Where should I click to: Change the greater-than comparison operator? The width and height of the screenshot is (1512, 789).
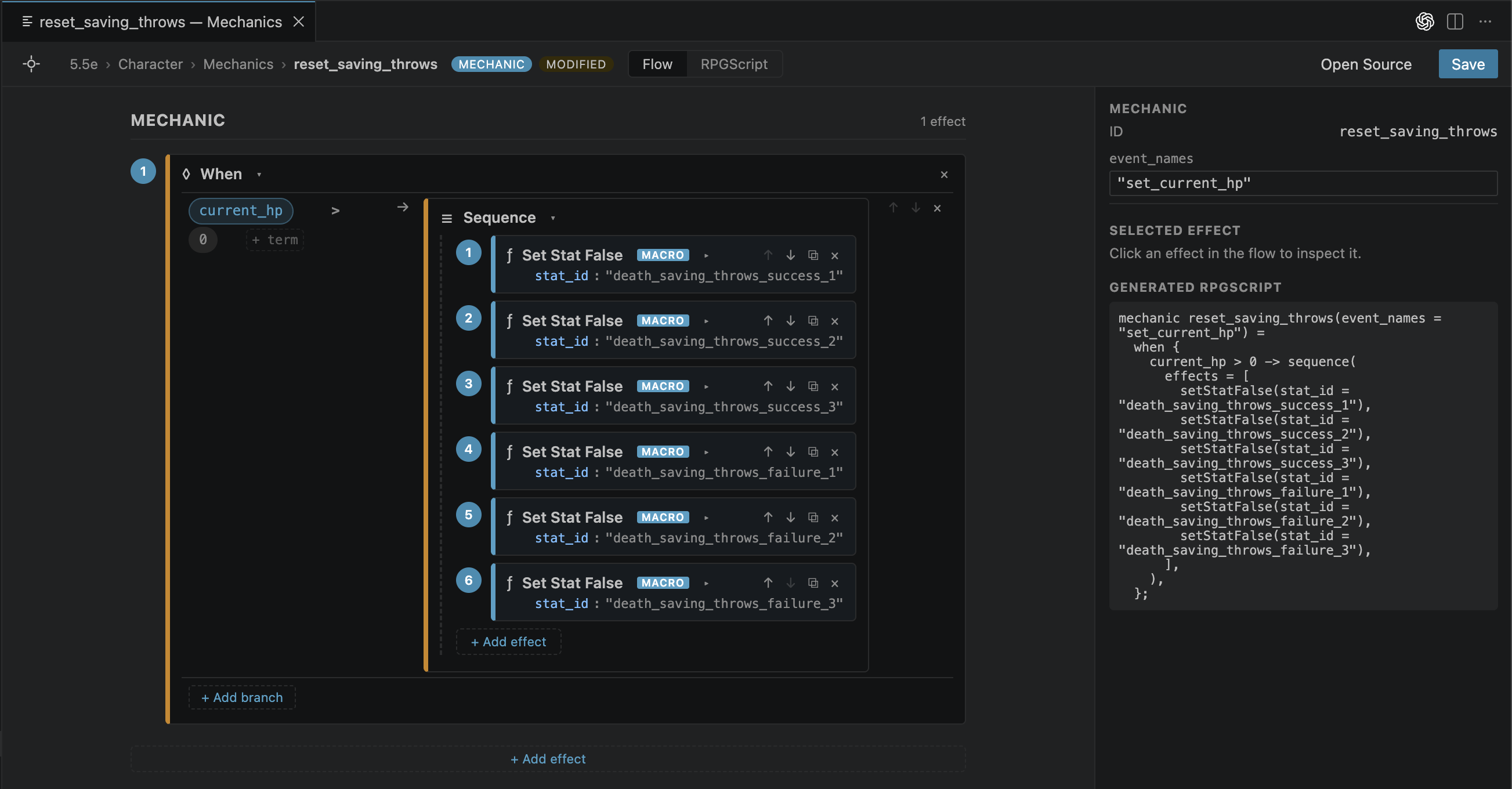click(335, 211)
